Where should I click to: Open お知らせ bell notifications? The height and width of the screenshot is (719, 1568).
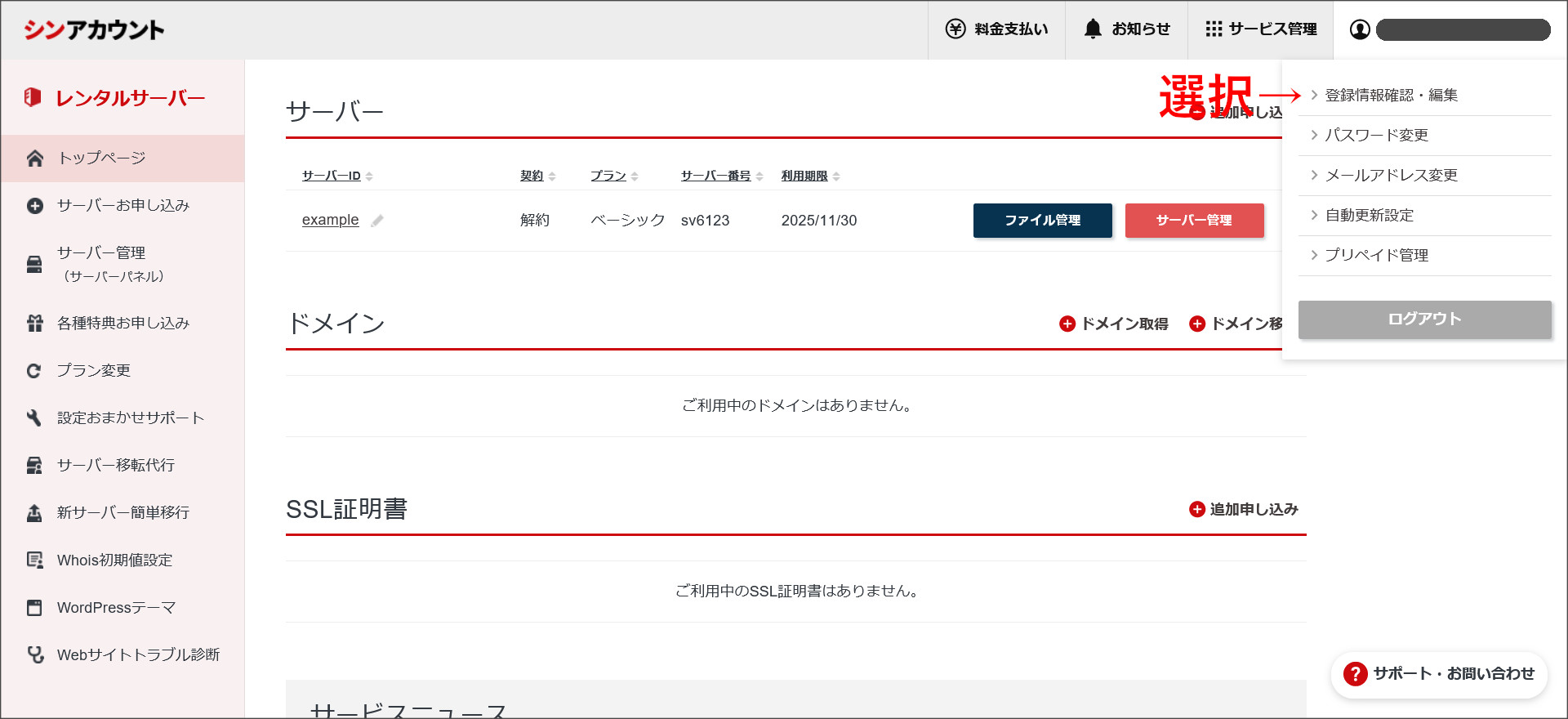tap(1126, 29)
